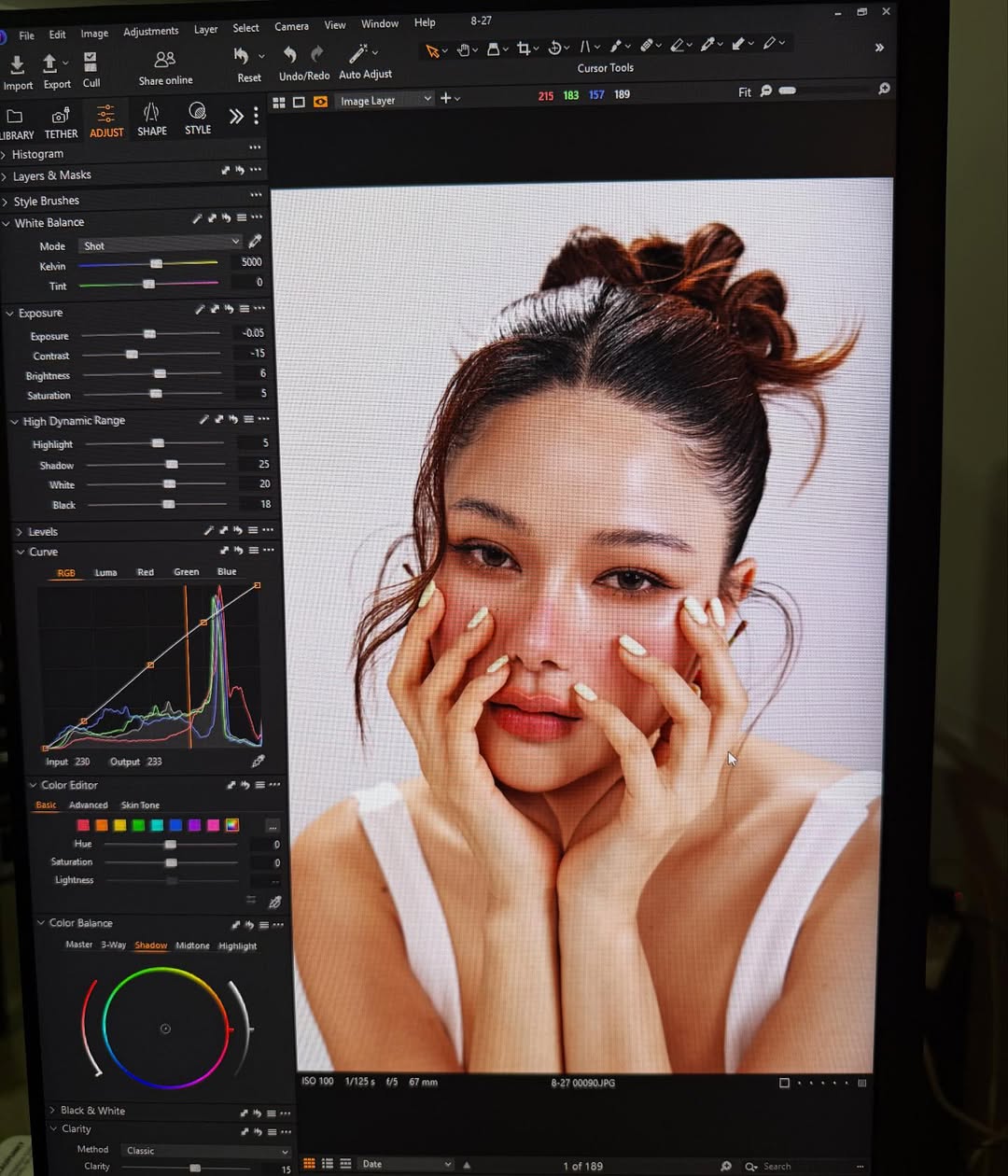Select the red color swatch
The width and height of the screenshot is (1008, 1176).
coord(83,825)
